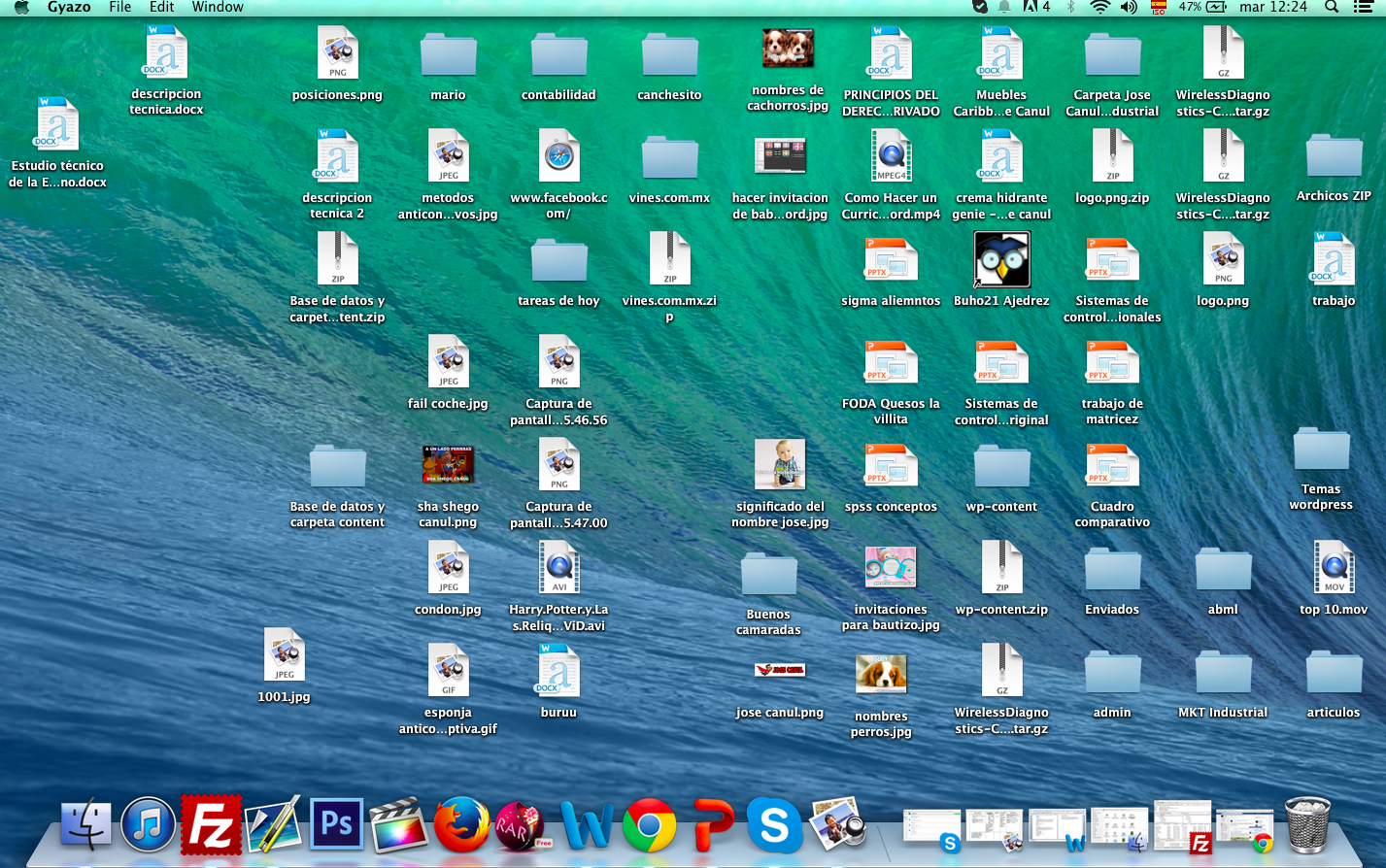Viewport: 1386px width, 868px height.
Task: Select the top 10.mov video file
Action: 1334,579
